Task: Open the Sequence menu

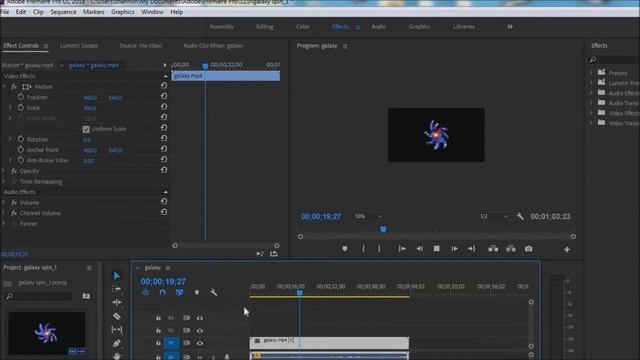Action: pos(63,12)
